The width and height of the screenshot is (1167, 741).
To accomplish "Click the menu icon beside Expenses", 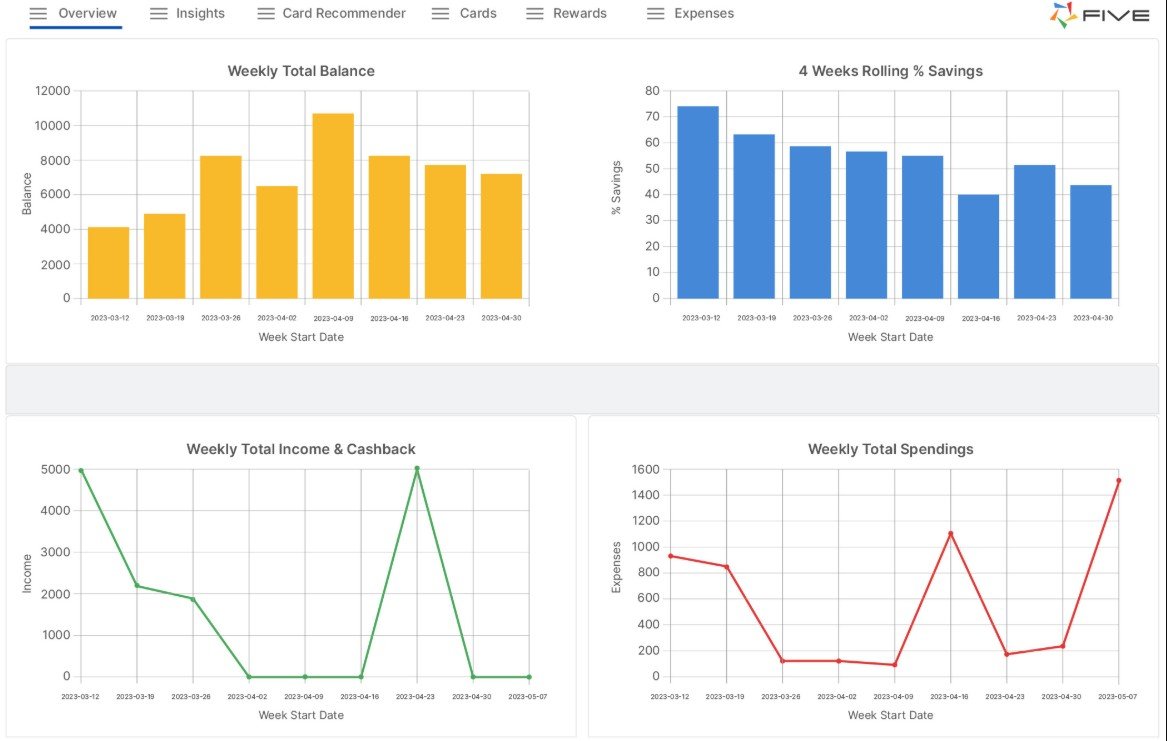I will (x=655, y=14).
